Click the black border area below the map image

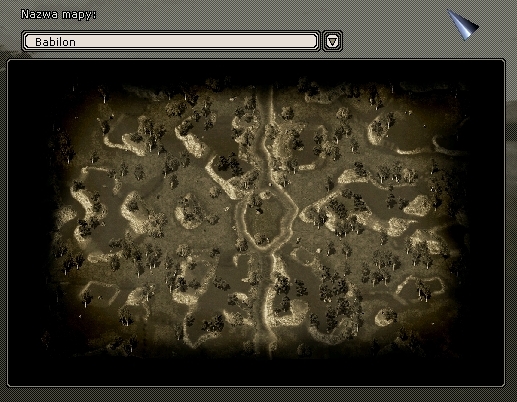click(x=256, y=373)
